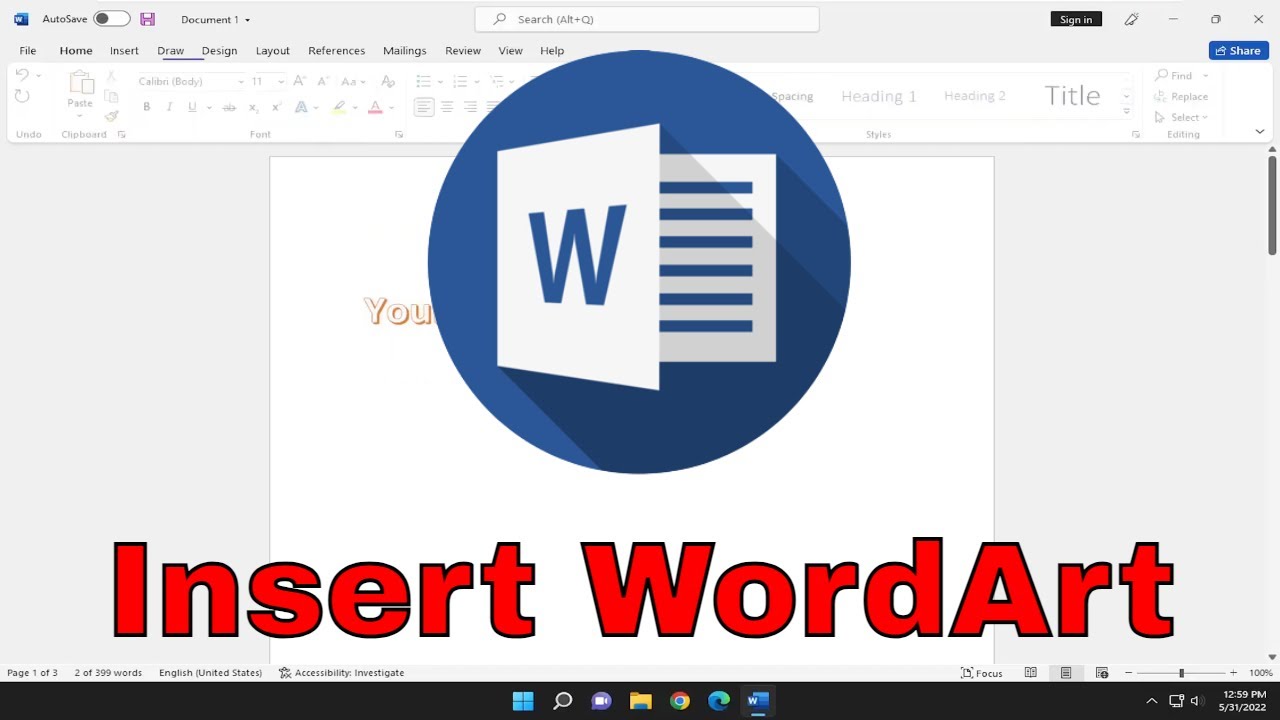This screenshot has width=1280, height=720.
Task: Click the red font color button
Action: point(375,107)
